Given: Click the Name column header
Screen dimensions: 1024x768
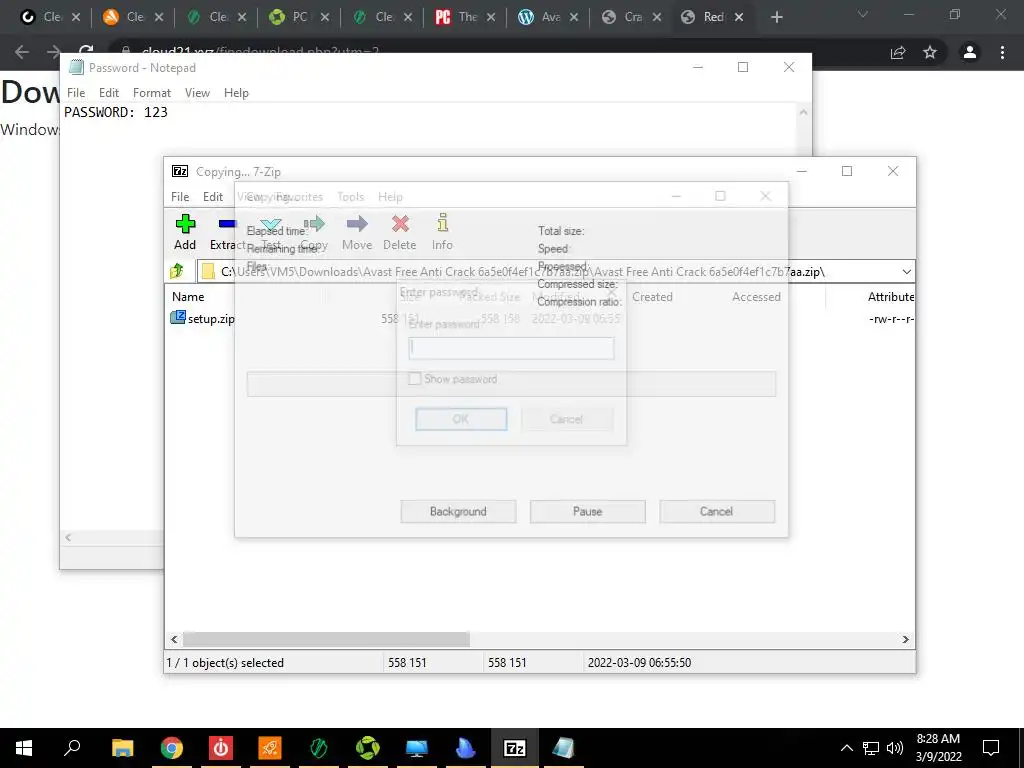Looking at the screenshot, I should click(x=188, y=296).
